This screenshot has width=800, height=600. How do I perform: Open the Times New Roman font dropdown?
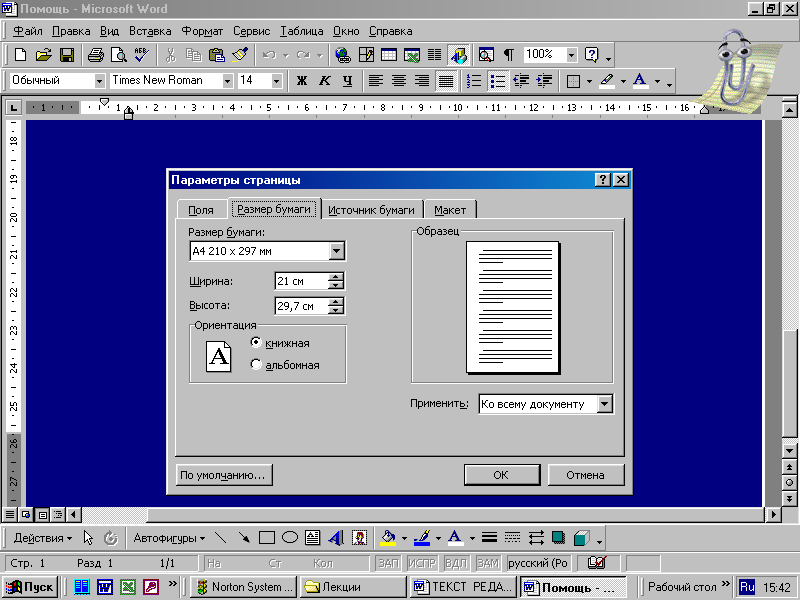[228, 81]
